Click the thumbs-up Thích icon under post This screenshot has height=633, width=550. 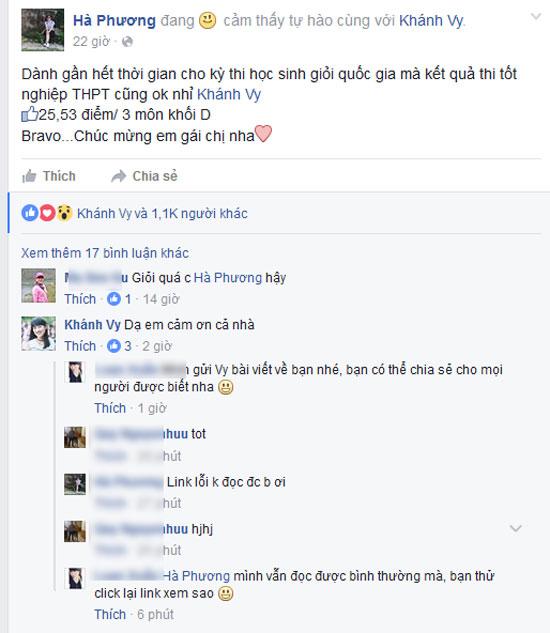(29, 176)
